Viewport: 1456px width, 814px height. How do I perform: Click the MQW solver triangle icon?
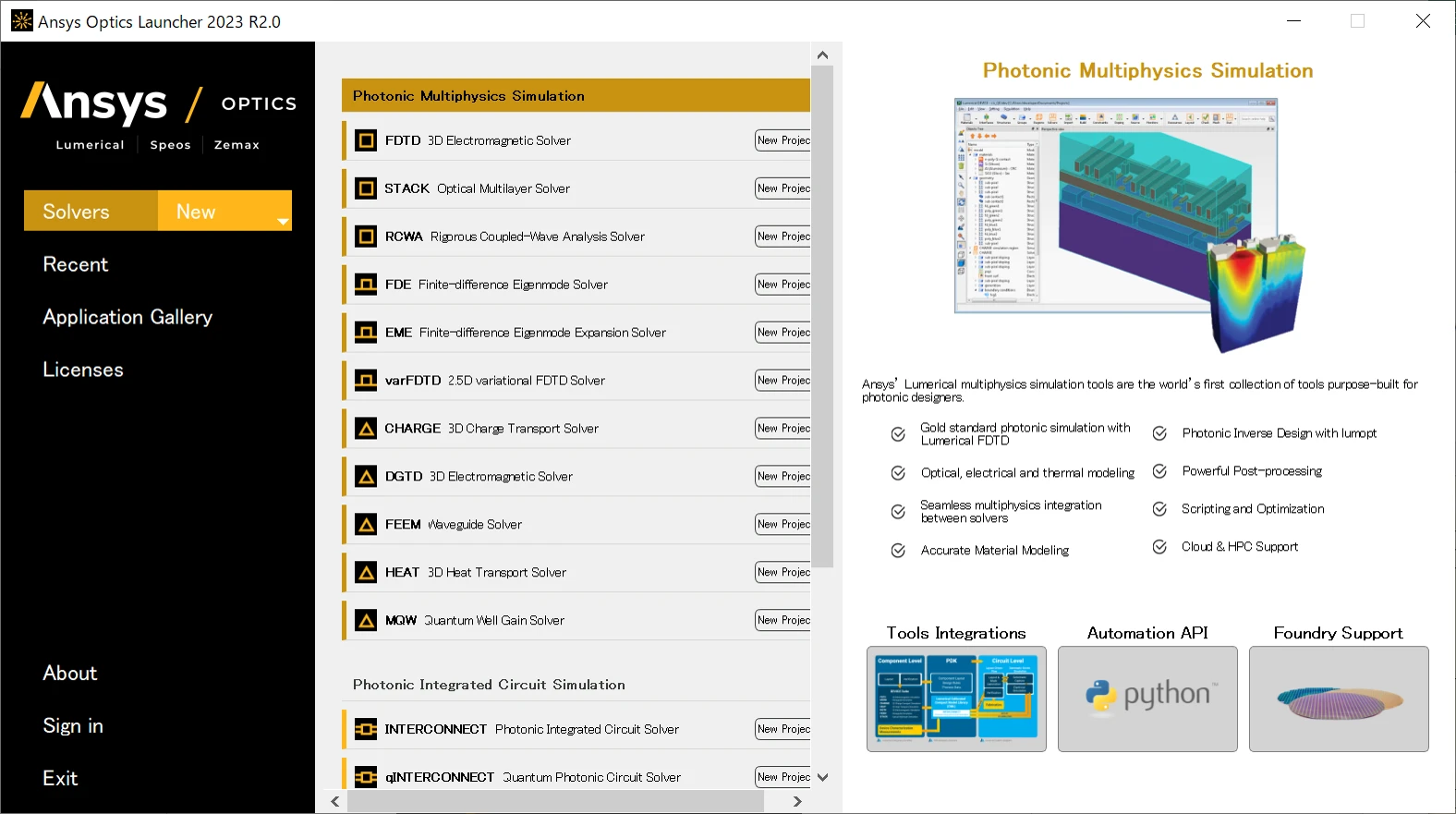click(366, 621)
